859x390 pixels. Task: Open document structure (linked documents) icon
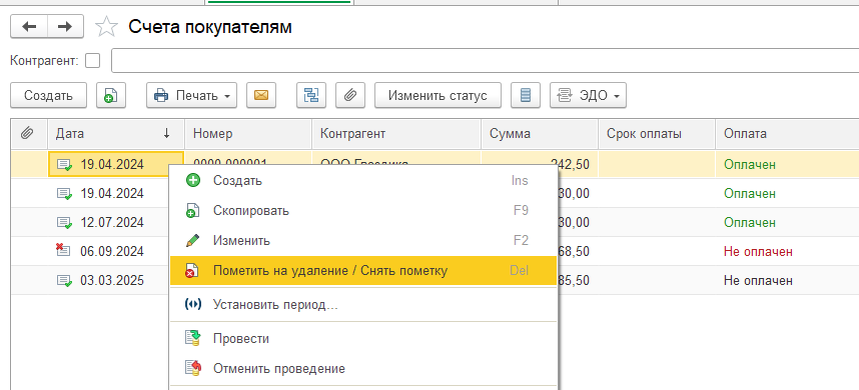point(311,95)
